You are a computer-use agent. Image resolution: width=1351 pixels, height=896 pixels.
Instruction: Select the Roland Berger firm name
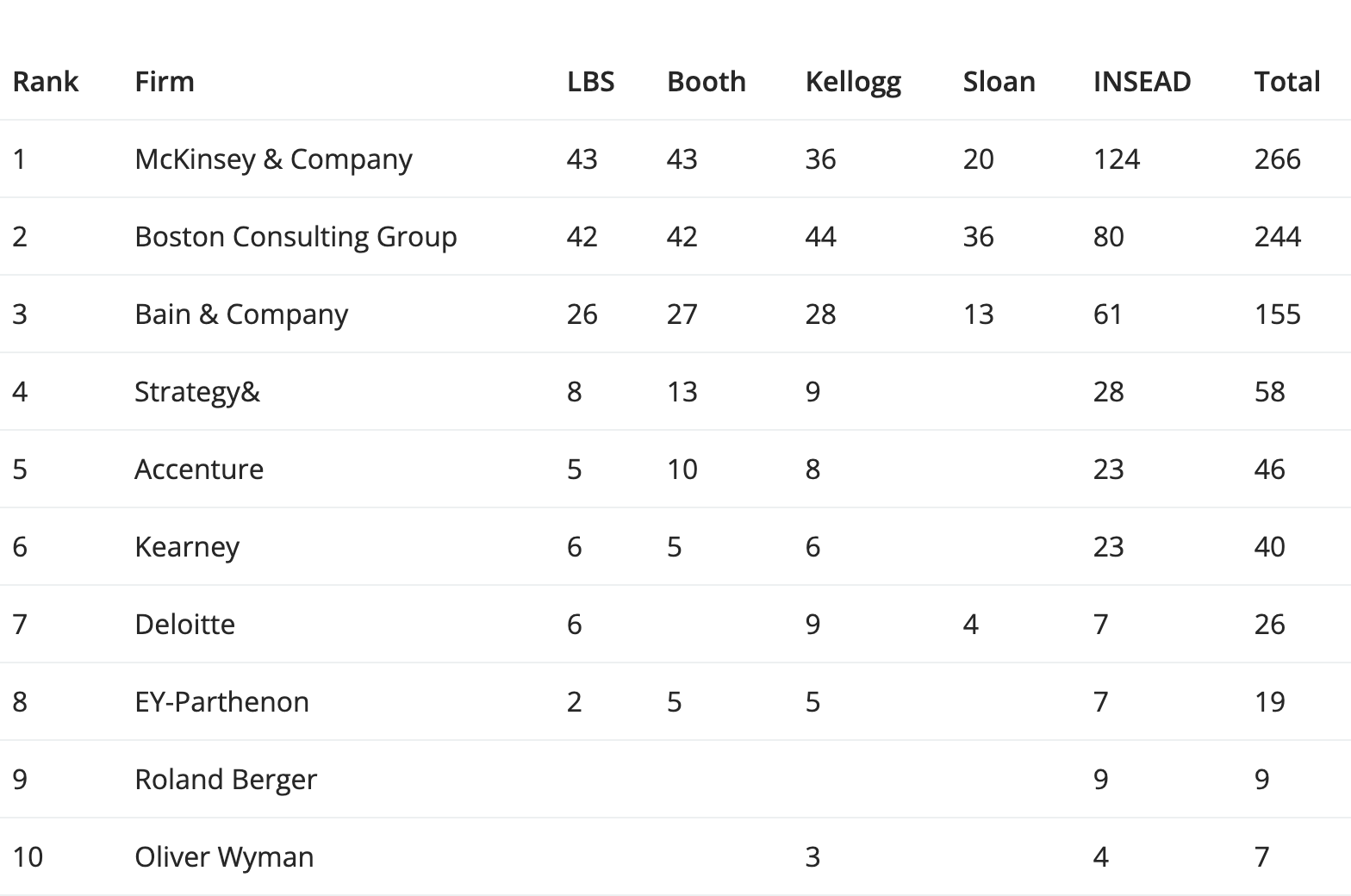(x=226, y=780)
